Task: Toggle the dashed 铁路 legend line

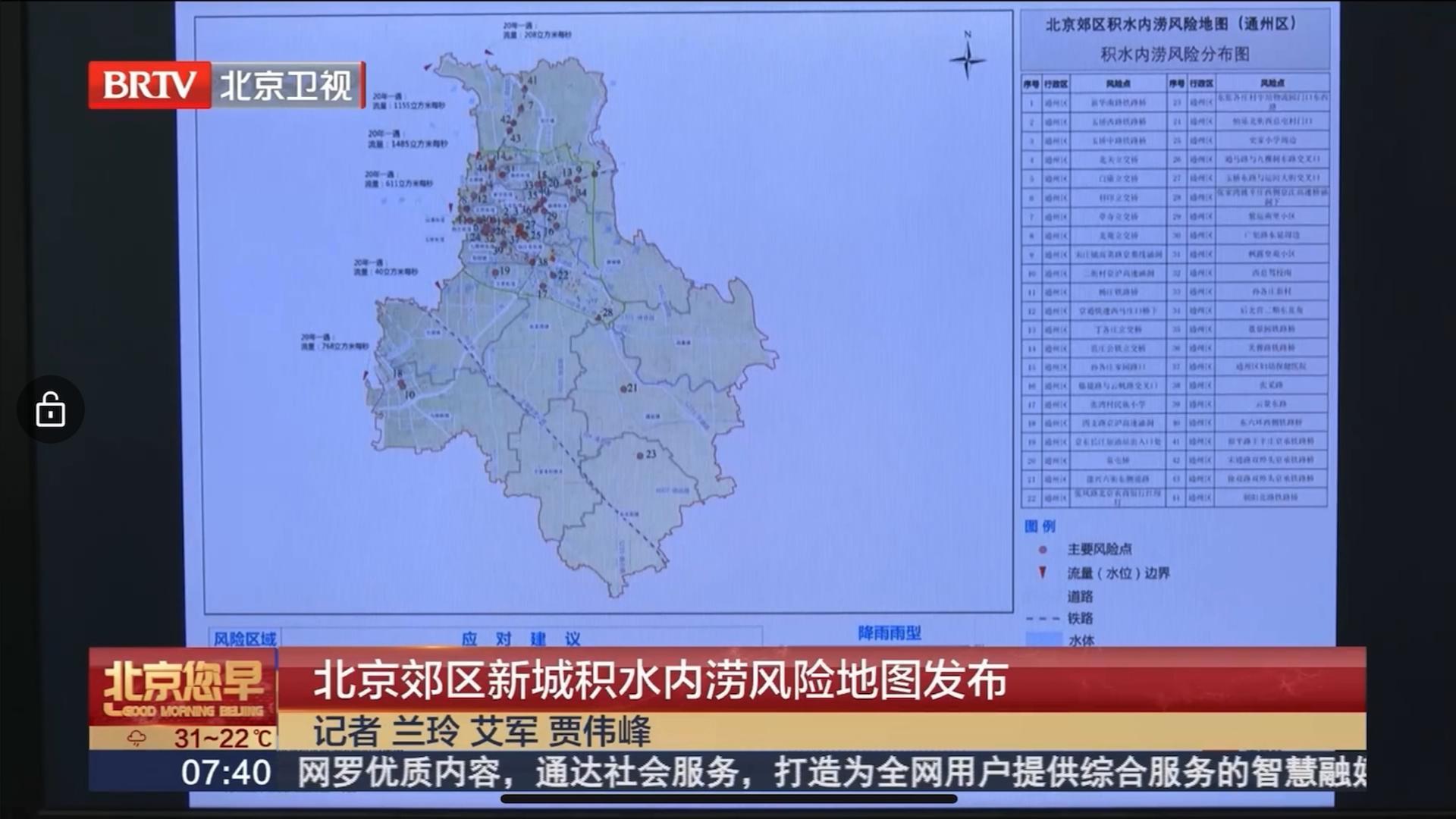Action: click(x=1043, y=618)
